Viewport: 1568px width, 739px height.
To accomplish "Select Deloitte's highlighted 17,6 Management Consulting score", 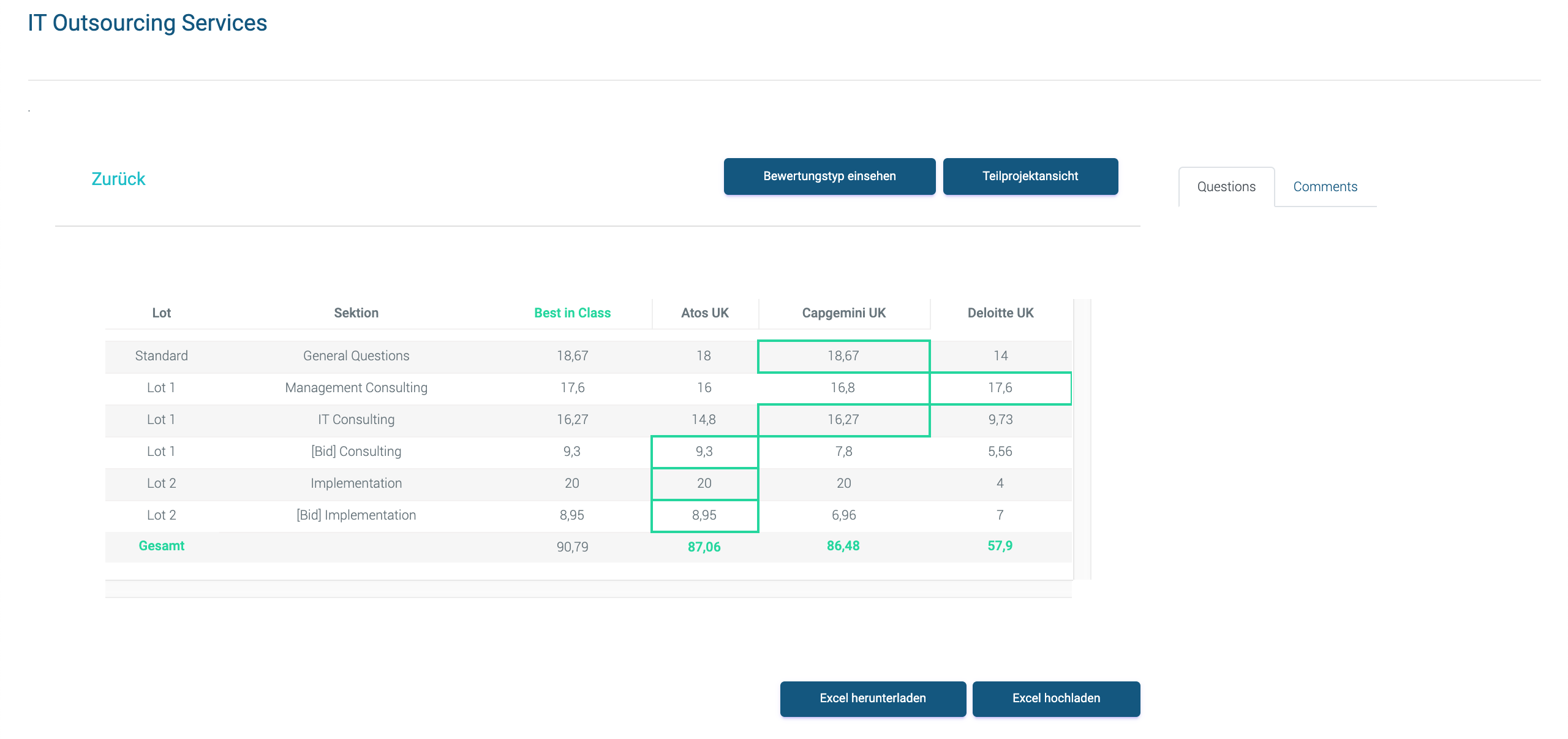I will 1000,388.
